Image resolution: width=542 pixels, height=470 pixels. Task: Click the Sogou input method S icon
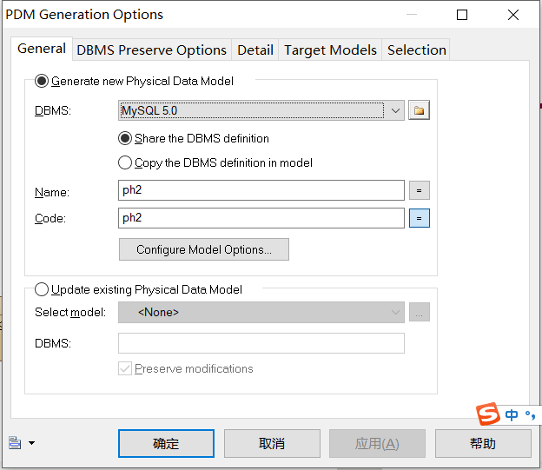(488, 414)
